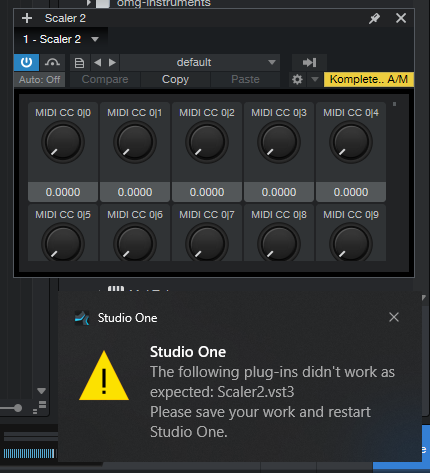Open the default preset dropdown
Image resolution: width=430 pixels, height=473 pixels.
click(x=200, y=62)
